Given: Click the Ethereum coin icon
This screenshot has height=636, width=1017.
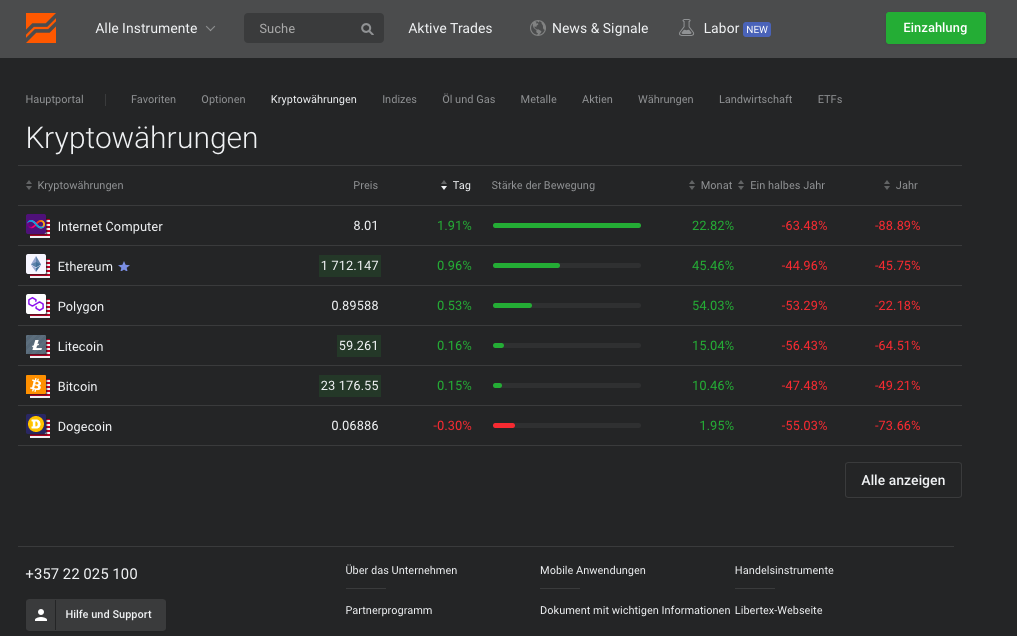Looking at the screenshot, I should click(x=38, y=266).
